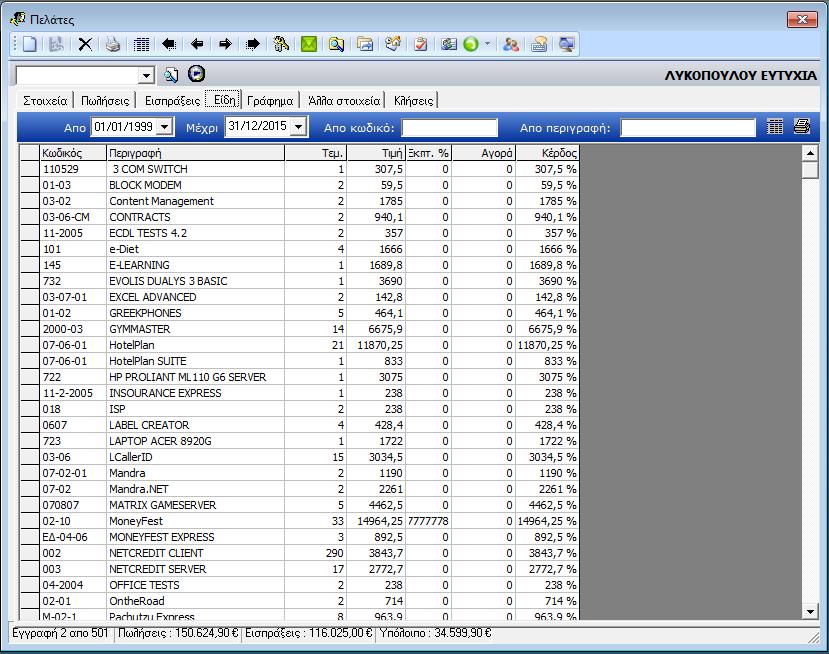Select the GYMMASTER description cell
Screen dimensions: 829x654
coord(196,329)
